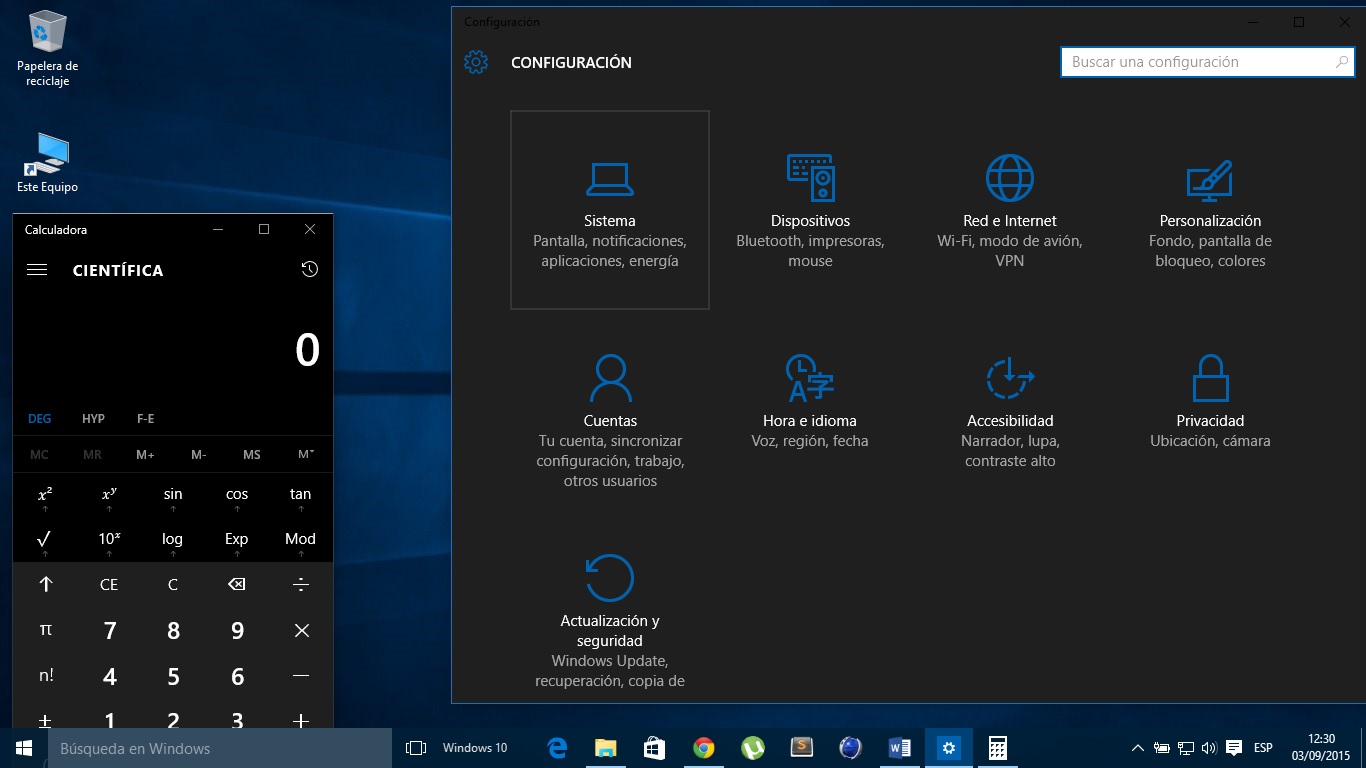The height and width of the screenshot is (768, 1366).
Task: Launch Google Chrome from the taskbar
Action: coord(703,747)
